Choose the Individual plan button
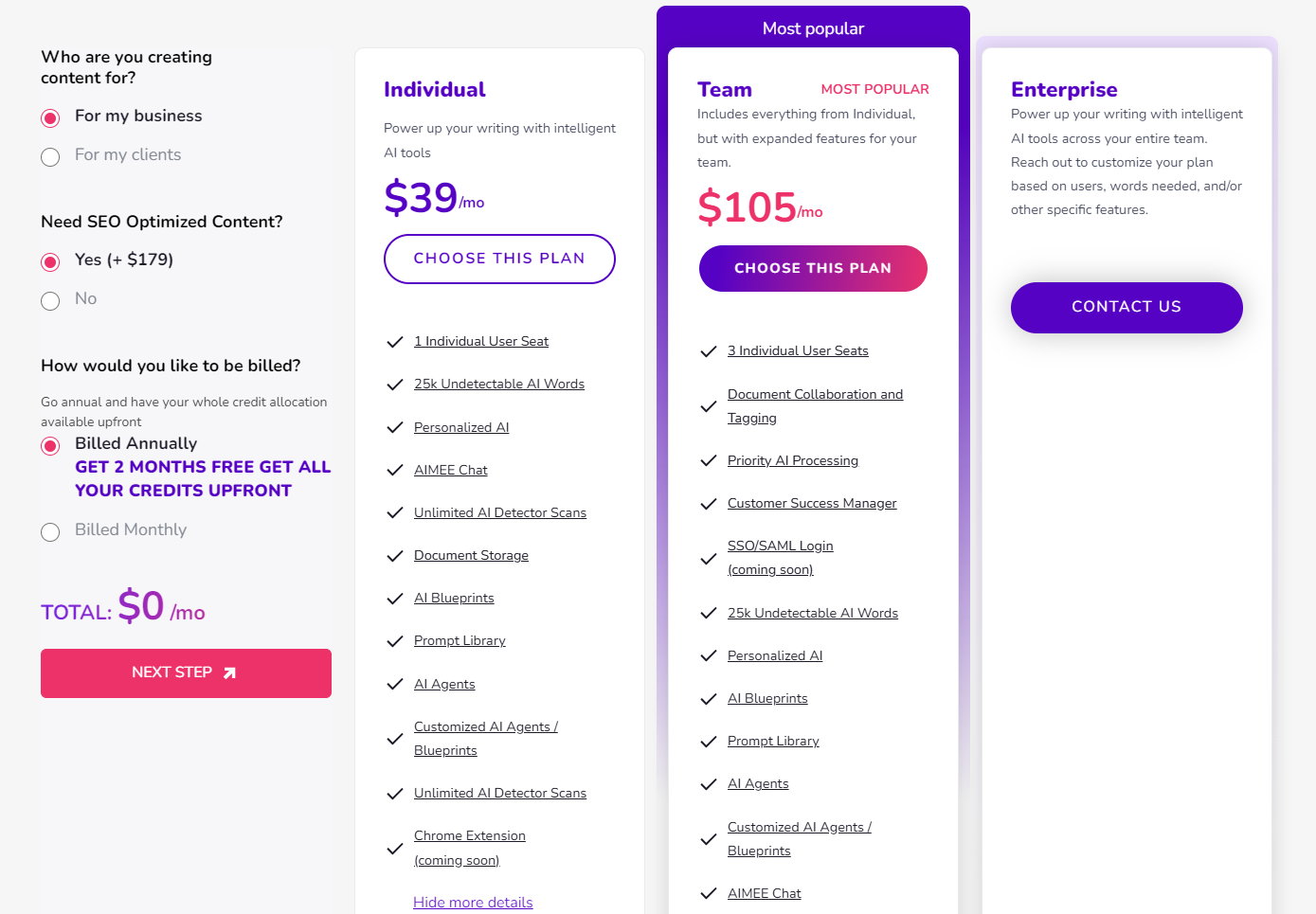The image size is (1316, 914). tap(499, 259)
